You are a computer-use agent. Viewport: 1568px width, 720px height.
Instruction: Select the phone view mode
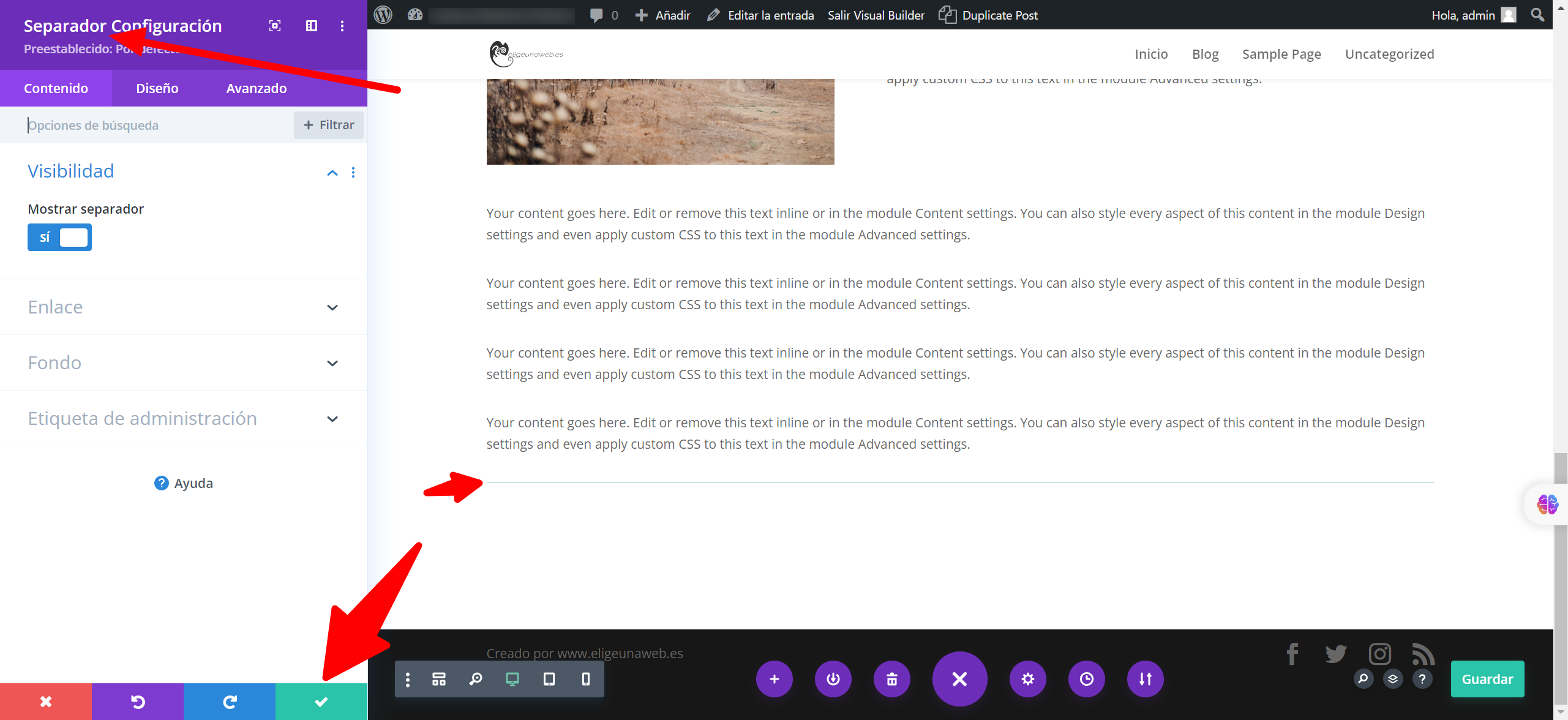[x=586, y=679]
